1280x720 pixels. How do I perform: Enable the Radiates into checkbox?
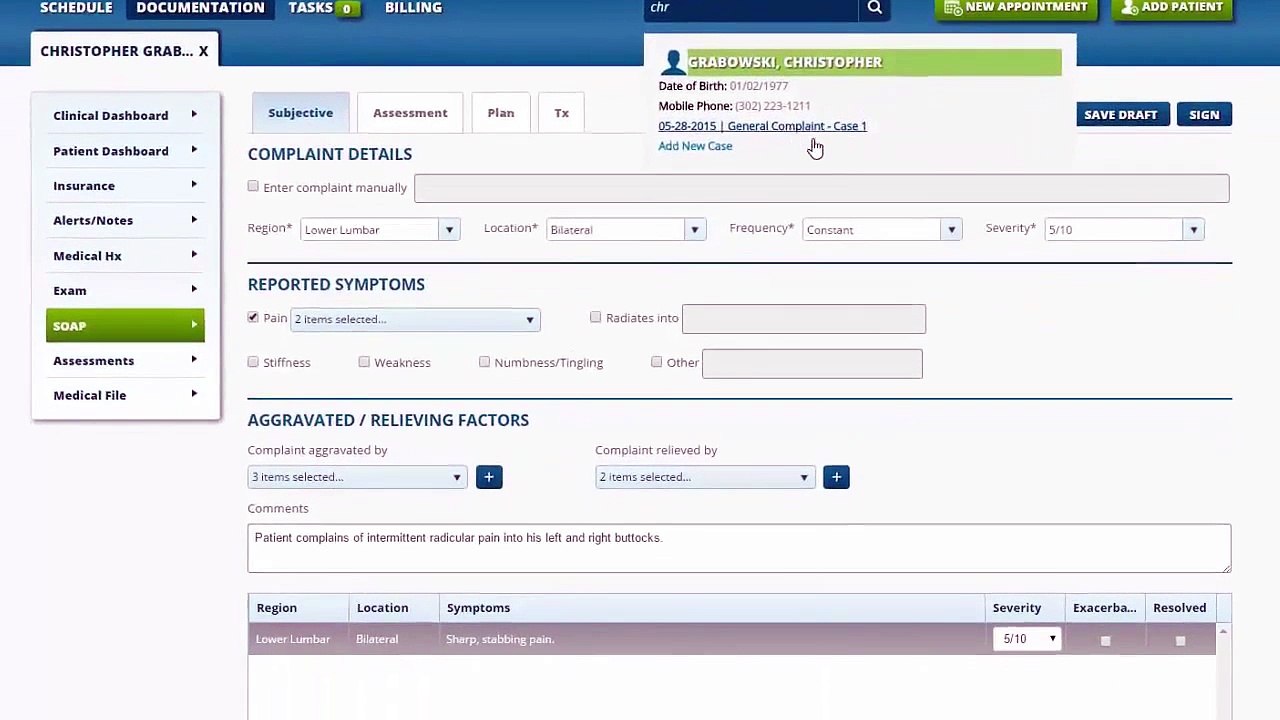pos(596,317)
